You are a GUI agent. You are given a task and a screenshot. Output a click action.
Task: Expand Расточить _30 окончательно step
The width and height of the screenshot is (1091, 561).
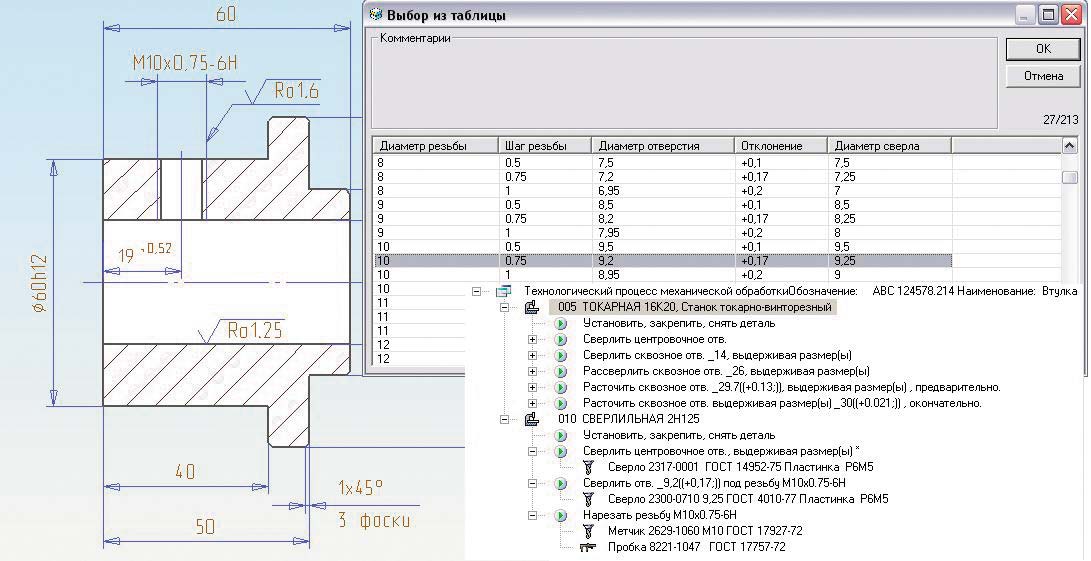point(533,404)
